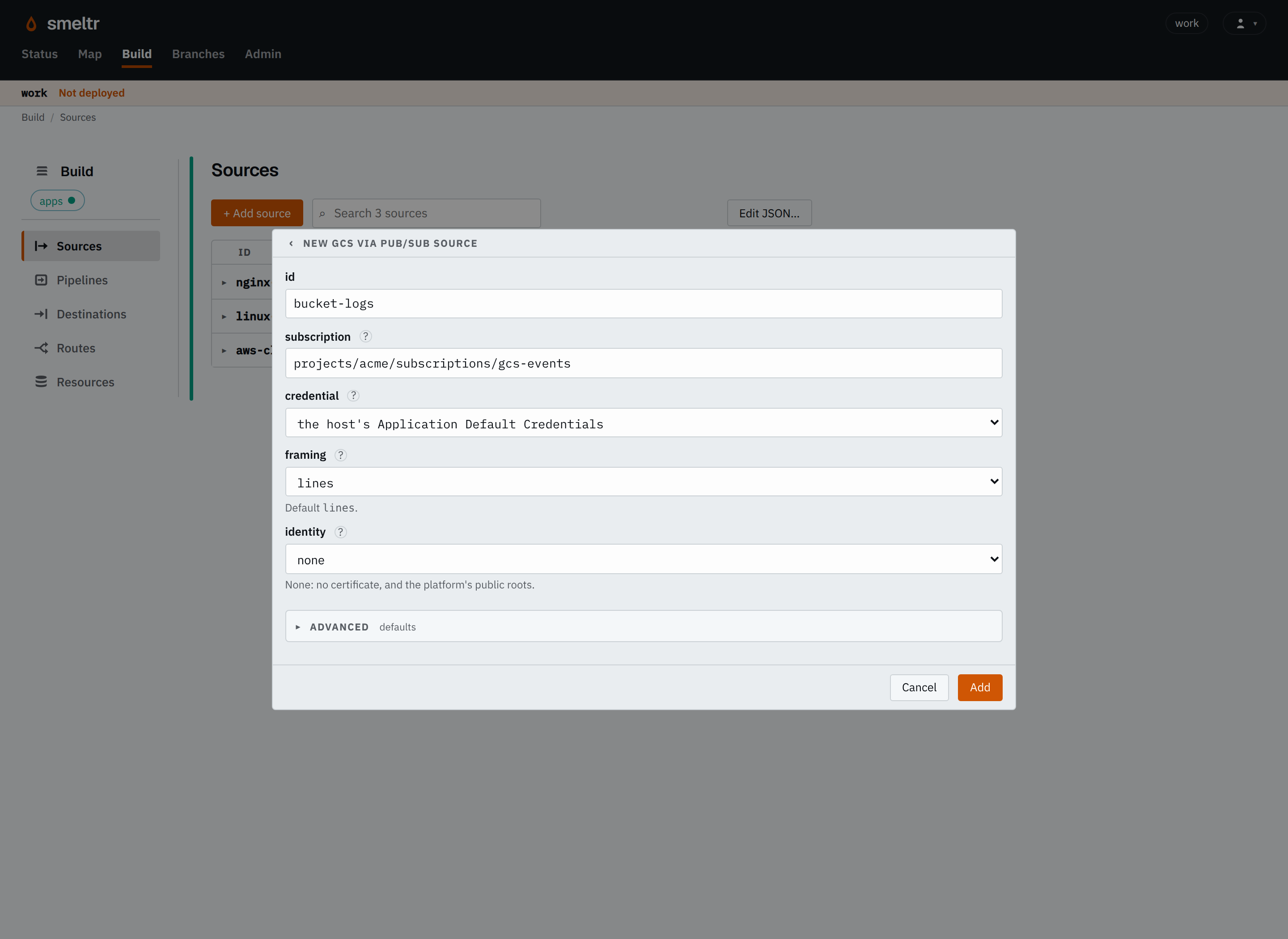Open Destinations in the sidebar
The image size is (1288, 939).
tap(91, 314)
